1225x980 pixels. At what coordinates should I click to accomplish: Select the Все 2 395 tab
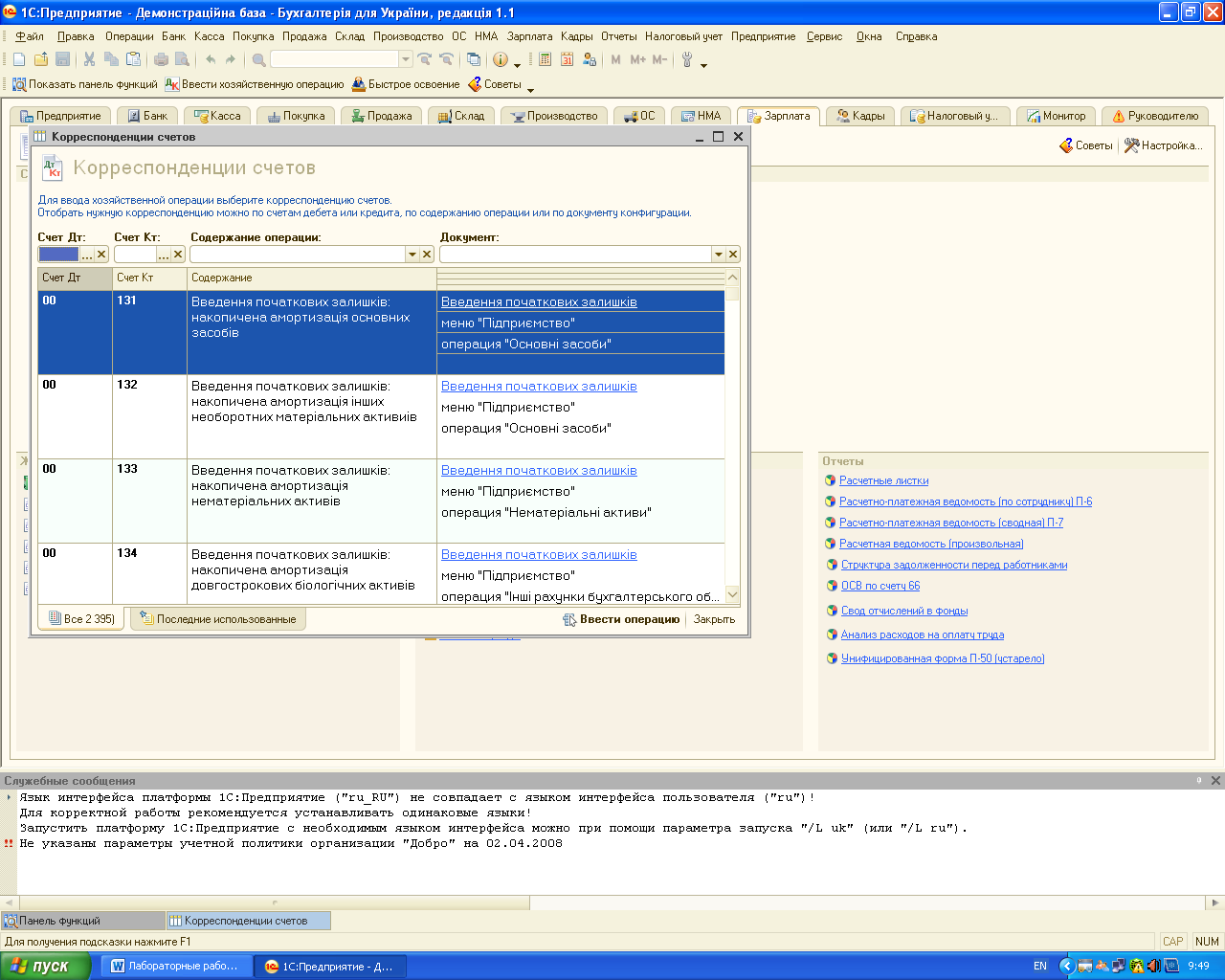(81, 619)
